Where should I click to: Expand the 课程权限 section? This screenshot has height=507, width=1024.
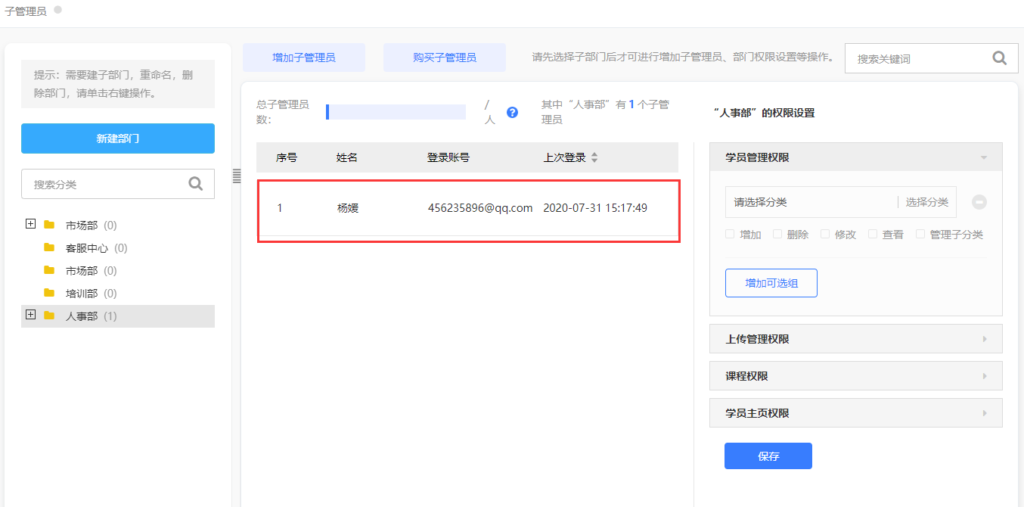click(855, 376)
